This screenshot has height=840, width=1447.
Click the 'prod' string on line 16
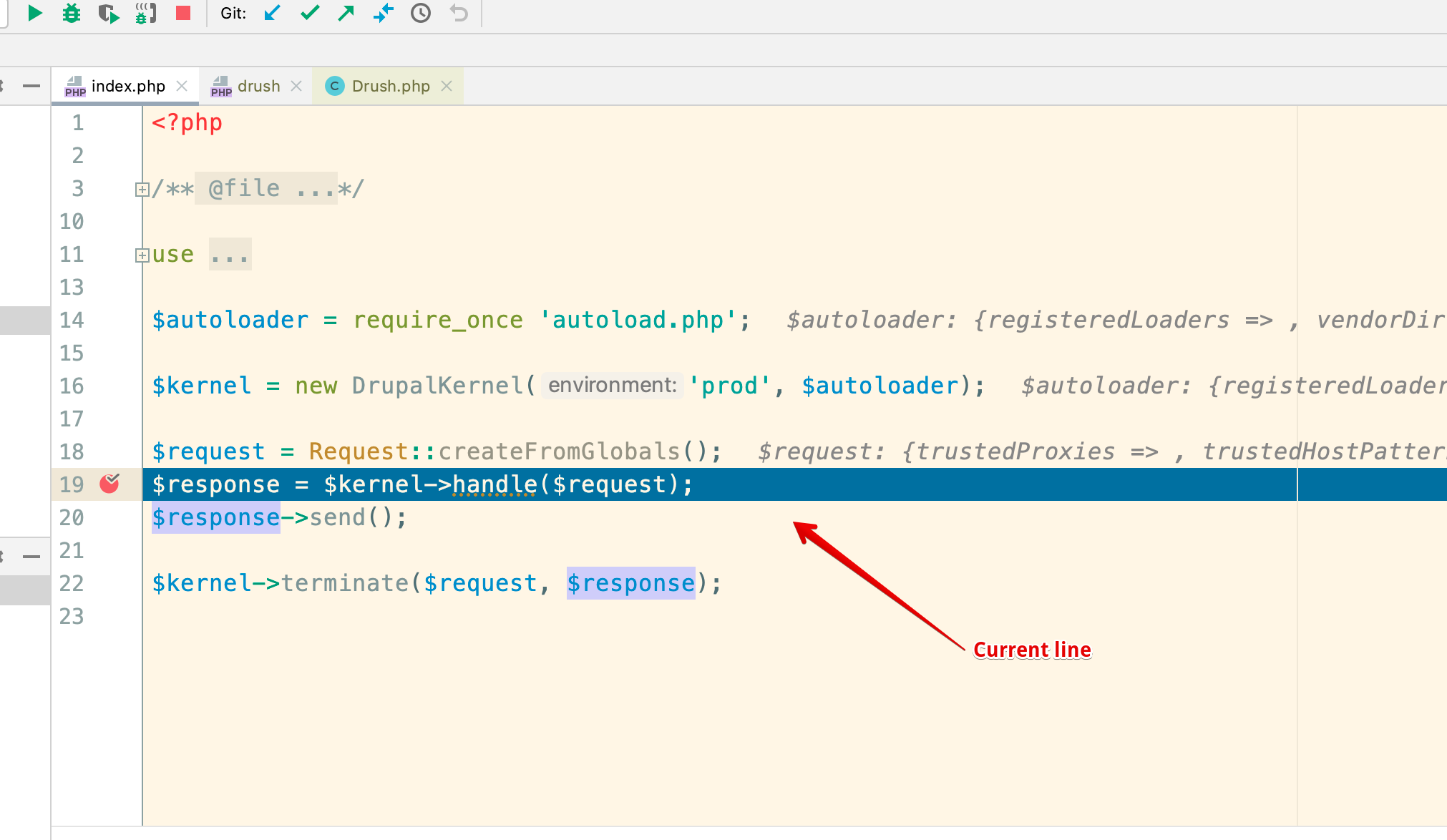coord(730,386)
